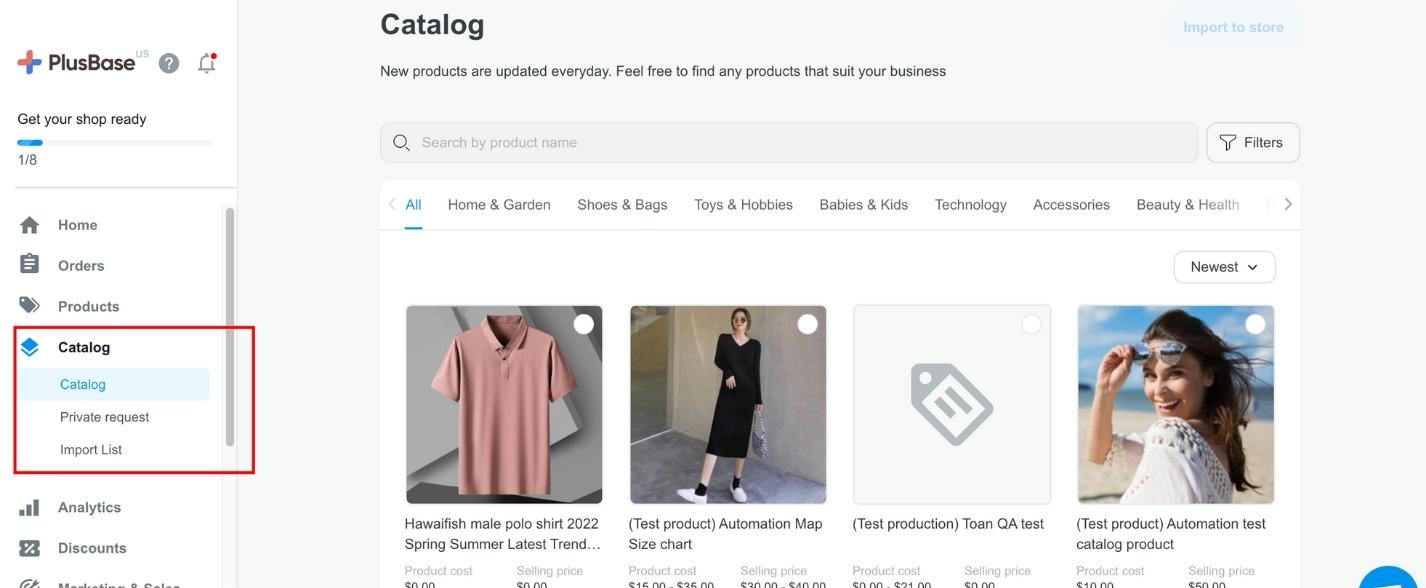
Task: Switch to the Home & Garden tab
Action: point(499,205)
